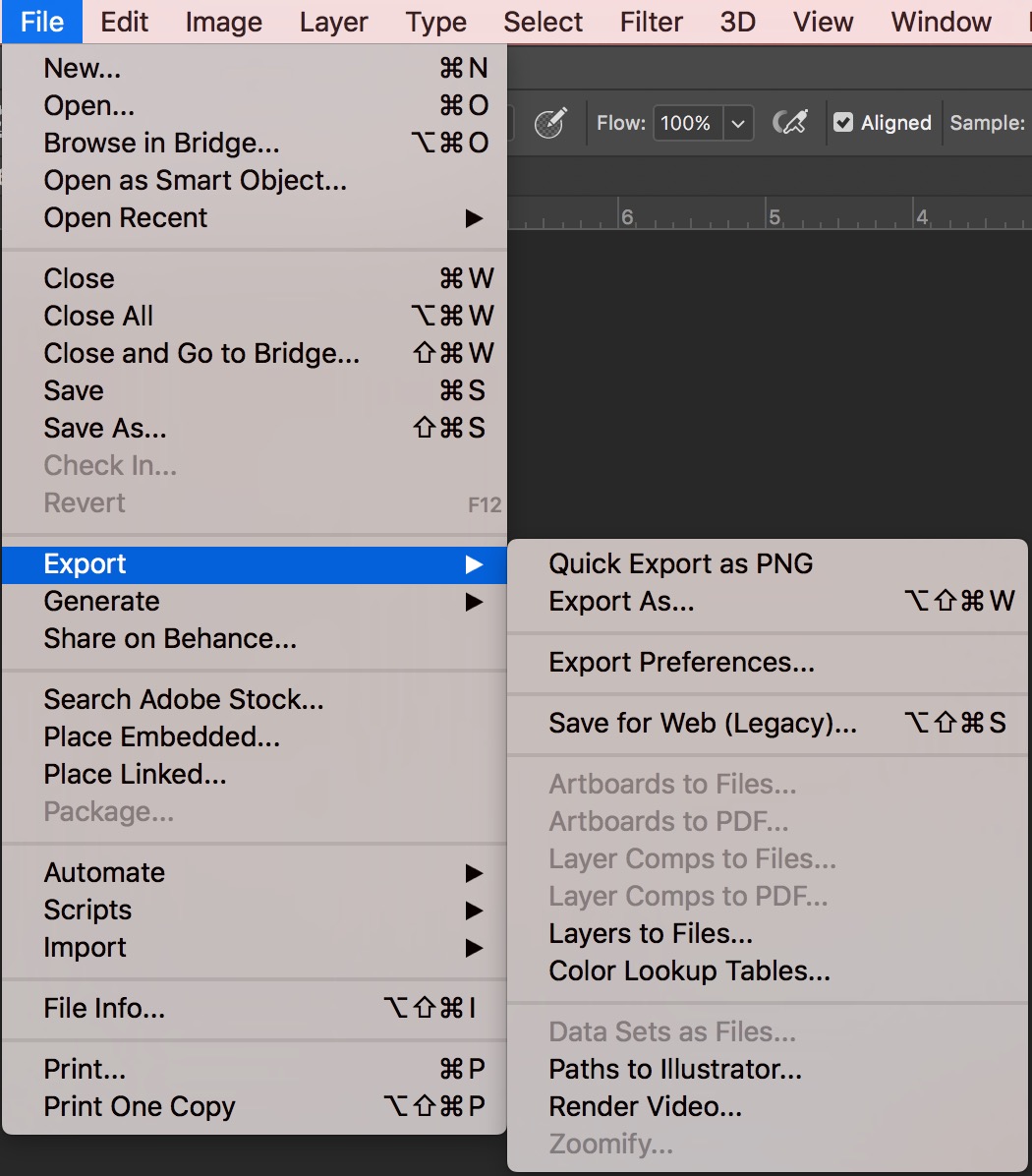Click the pressure-for-size icon next to Flow
Viewport: 1032px width, 1176px height.
(550, 122)
